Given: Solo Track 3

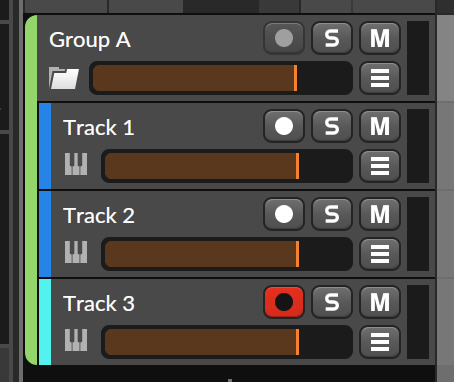Looking at the screenshot, I should coord(332,302).
